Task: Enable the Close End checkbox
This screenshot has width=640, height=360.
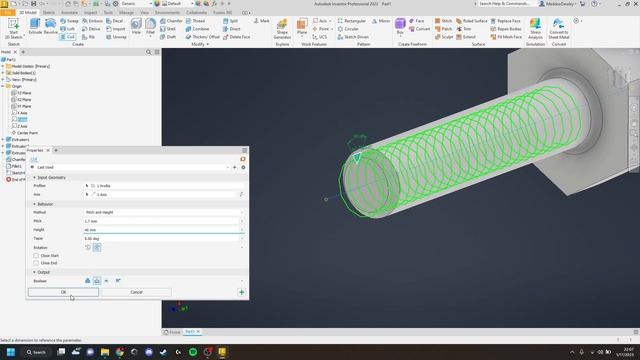Action: pyautogui.click(x=36, y=263)
